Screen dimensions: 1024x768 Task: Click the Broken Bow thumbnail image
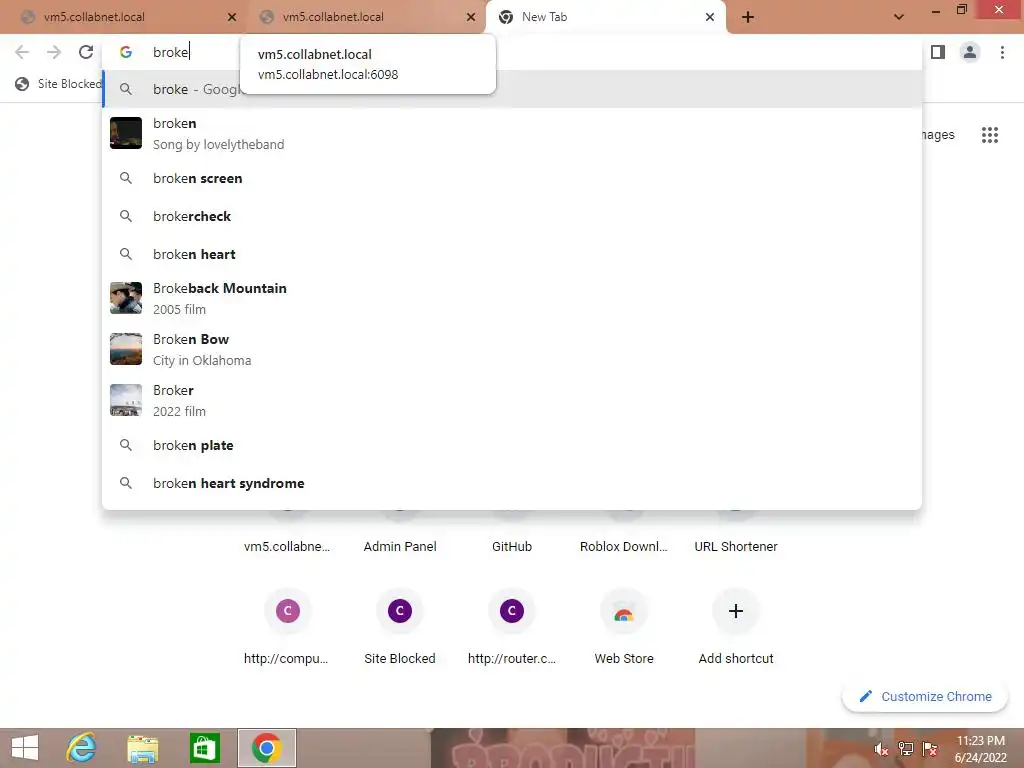(x=126, y=349)
